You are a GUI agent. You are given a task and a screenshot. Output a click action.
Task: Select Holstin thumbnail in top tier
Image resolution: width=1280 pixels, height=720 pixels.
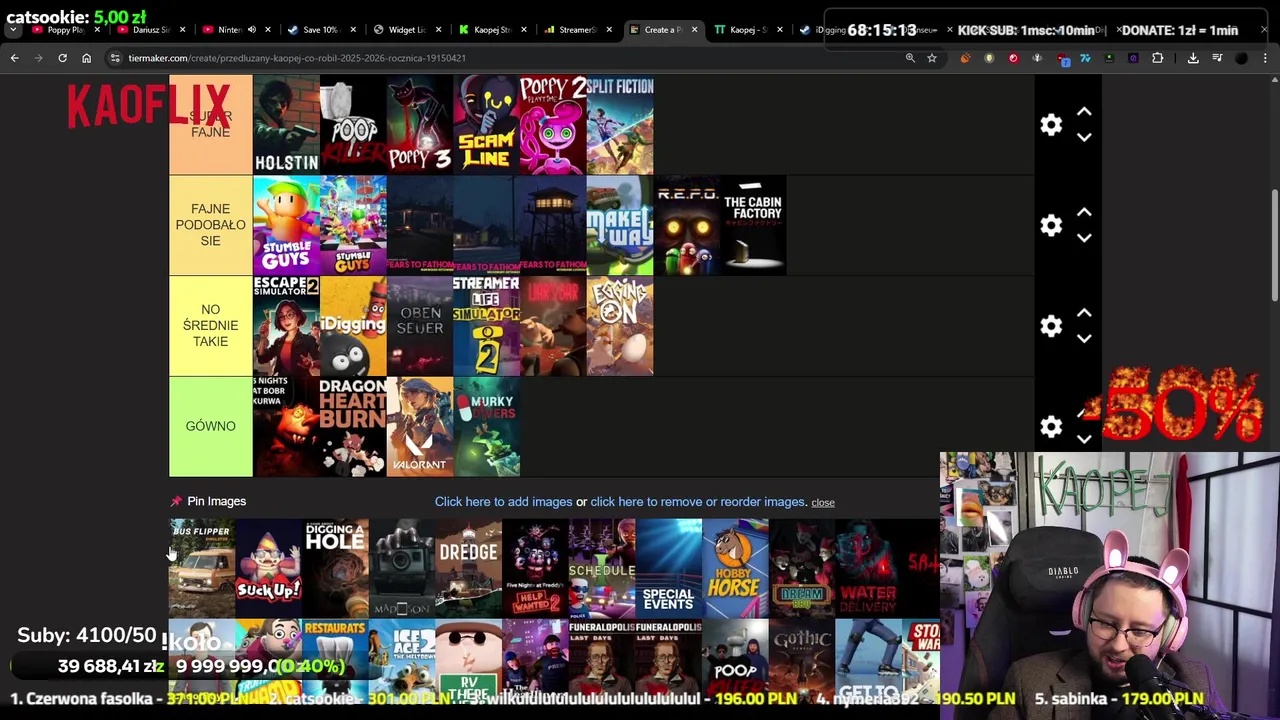tap(286, 125)
